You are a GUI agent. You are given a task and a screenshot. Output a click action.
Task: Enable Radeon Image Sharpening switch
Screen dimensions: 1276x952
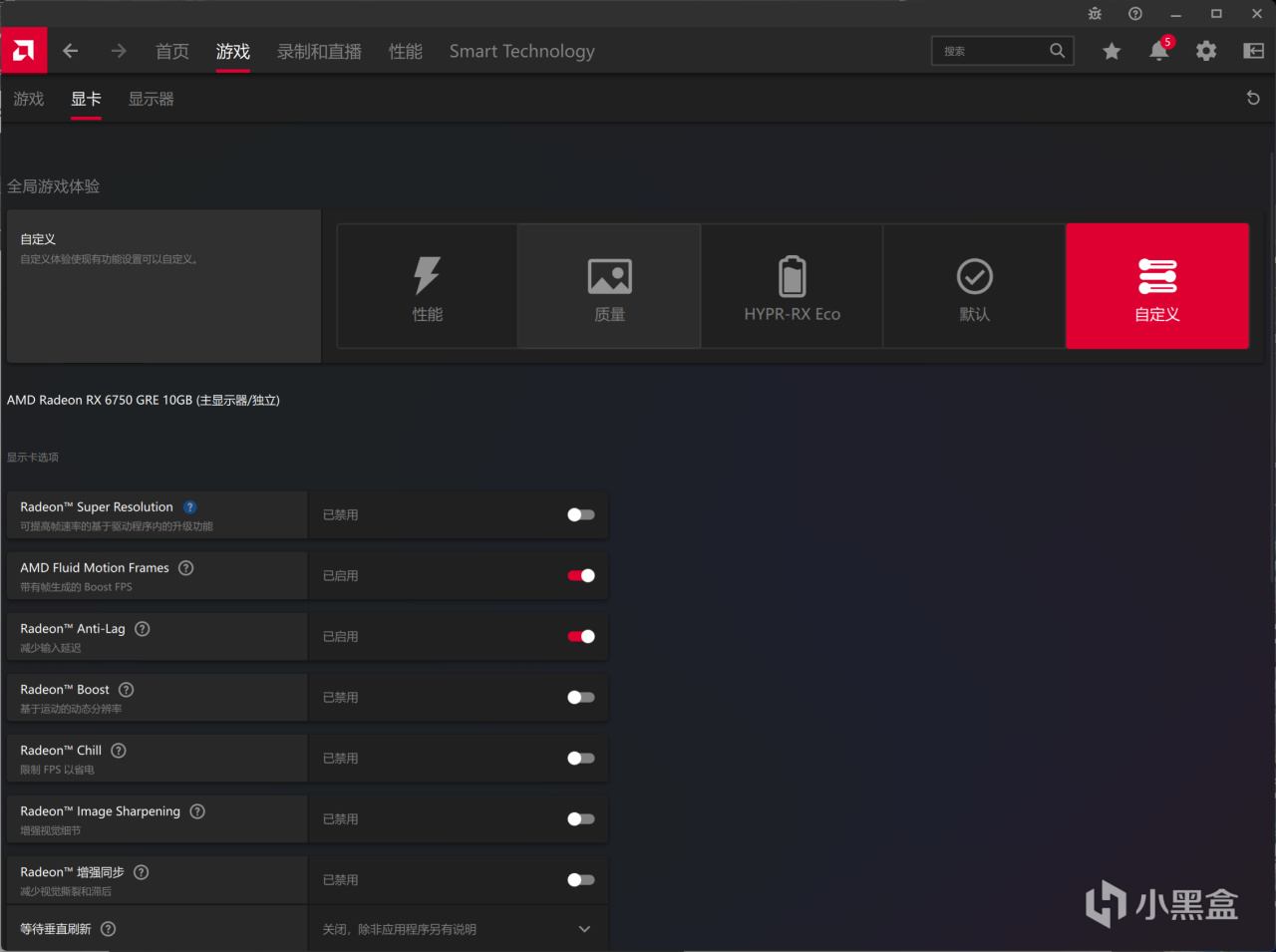581,819
